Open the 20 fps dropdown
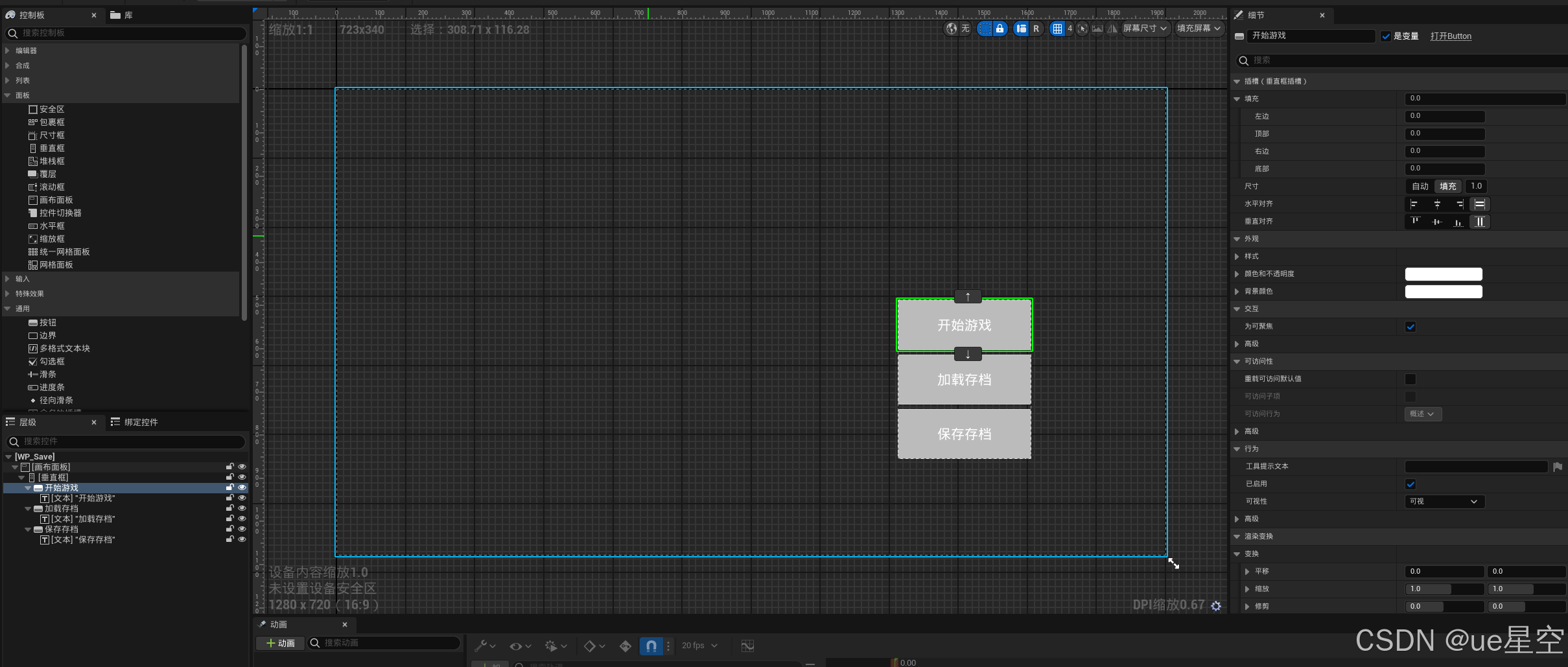This screenshot has width=1568, height=667. [x=699, y=646]
